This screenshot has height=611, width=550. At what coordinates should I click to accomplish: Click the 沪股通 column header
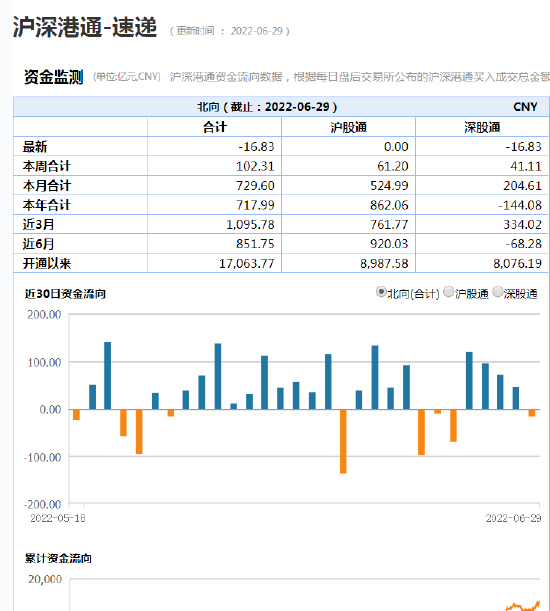point(348,127)
